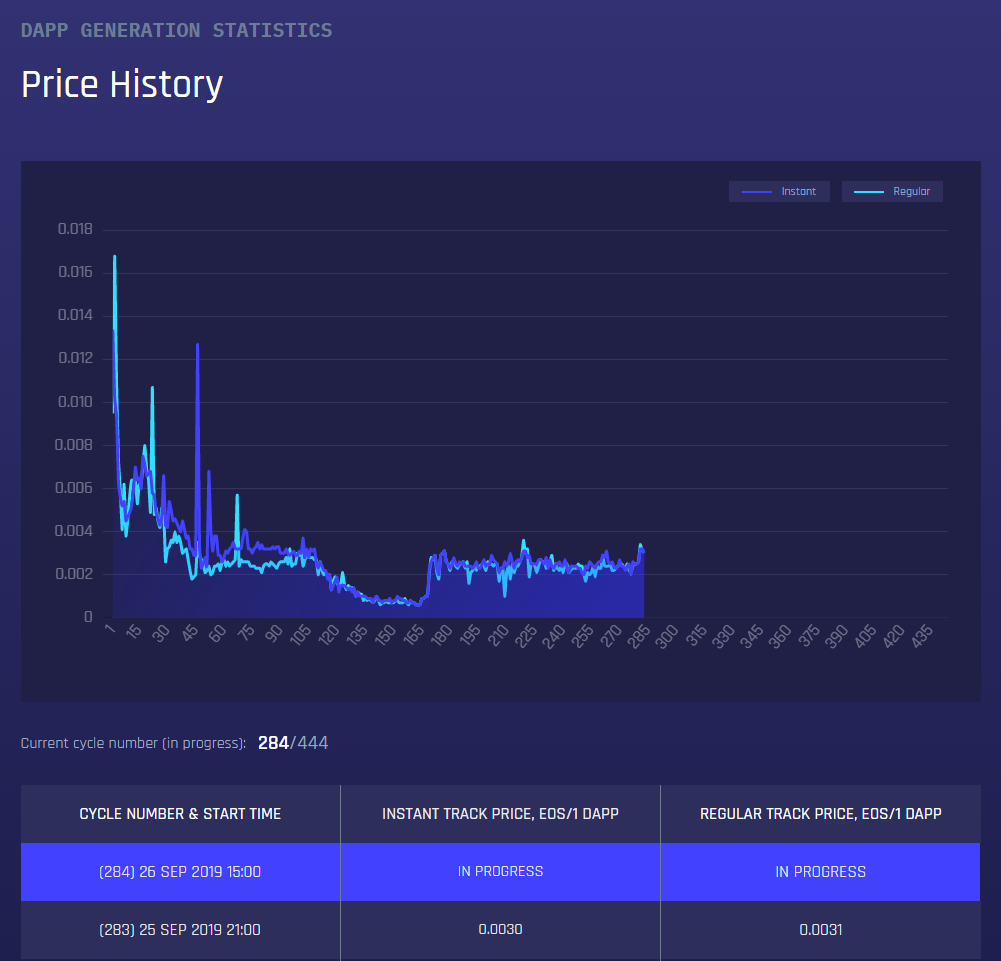
Task: Click the Instant Track Price column header
Action: tap(500, 814)
